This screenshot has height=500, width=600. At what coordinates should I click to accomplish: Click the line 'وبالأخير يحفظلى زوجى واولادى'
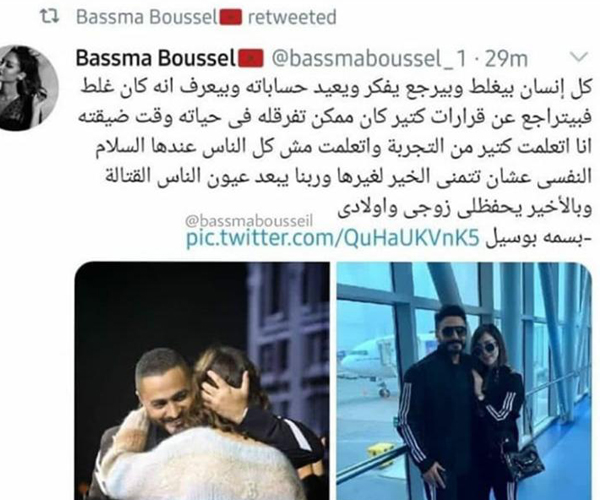(x=465, y=209)
